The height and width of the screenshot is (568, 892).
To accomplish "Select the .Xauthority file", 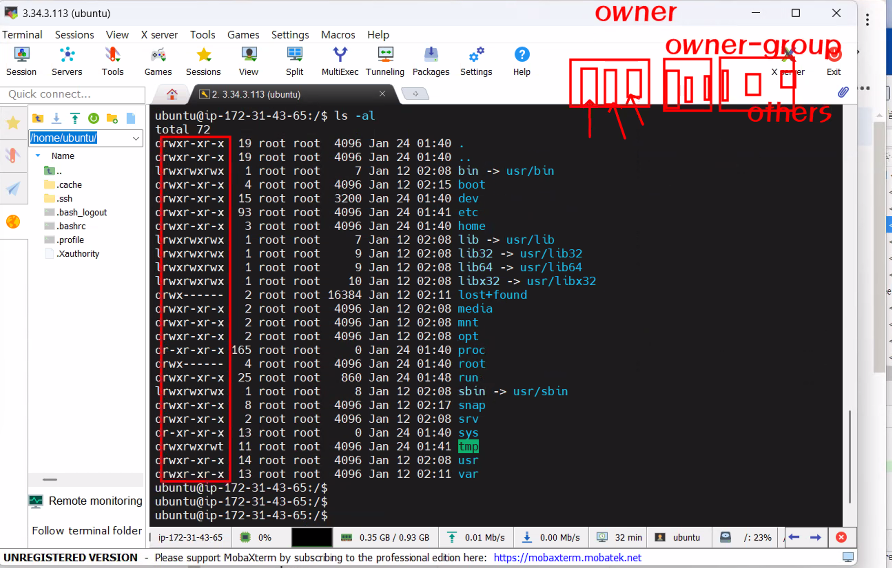I will 78,254.
